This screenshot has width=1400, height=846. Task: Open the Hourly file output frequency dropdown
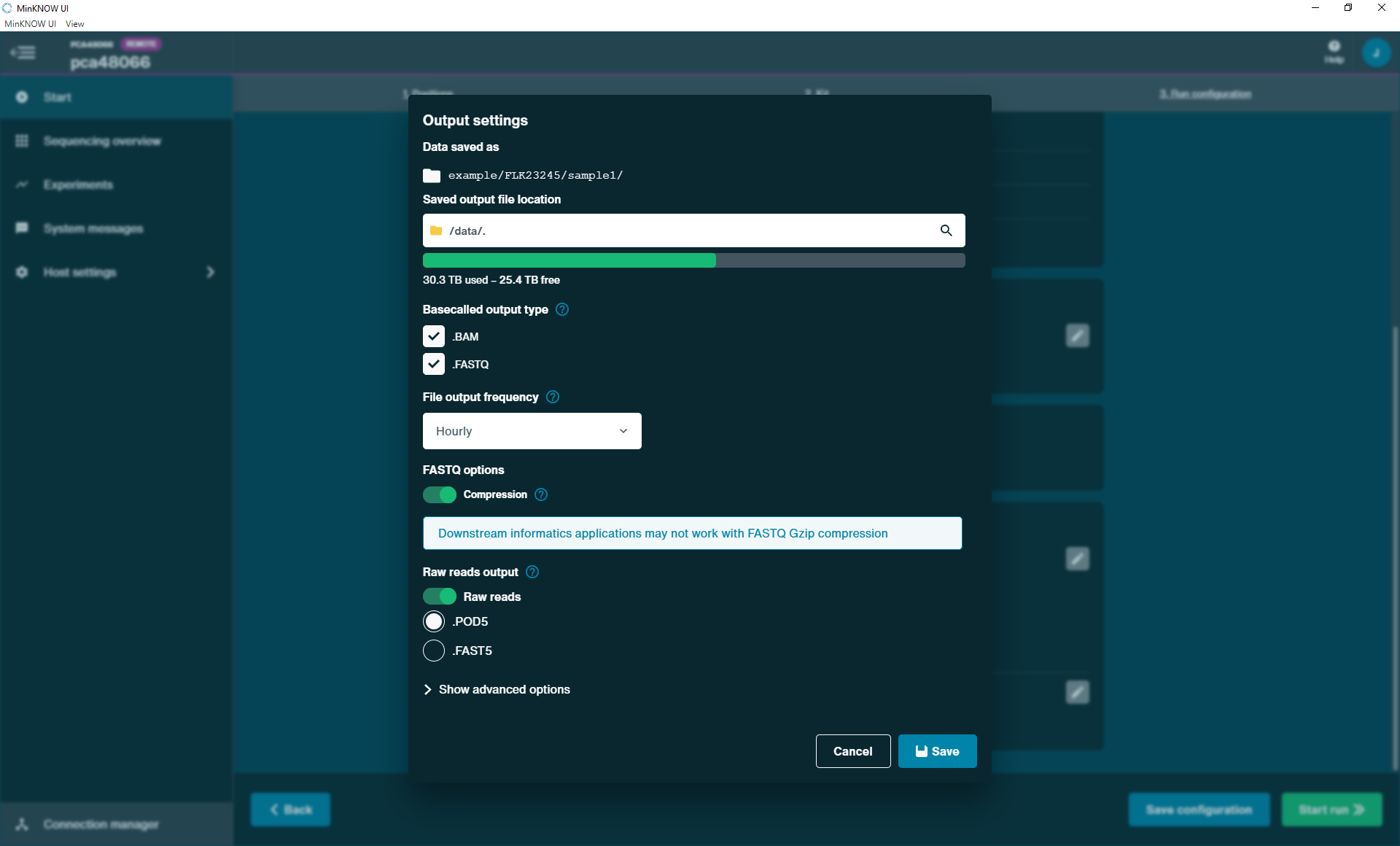(x=532, y=431)
